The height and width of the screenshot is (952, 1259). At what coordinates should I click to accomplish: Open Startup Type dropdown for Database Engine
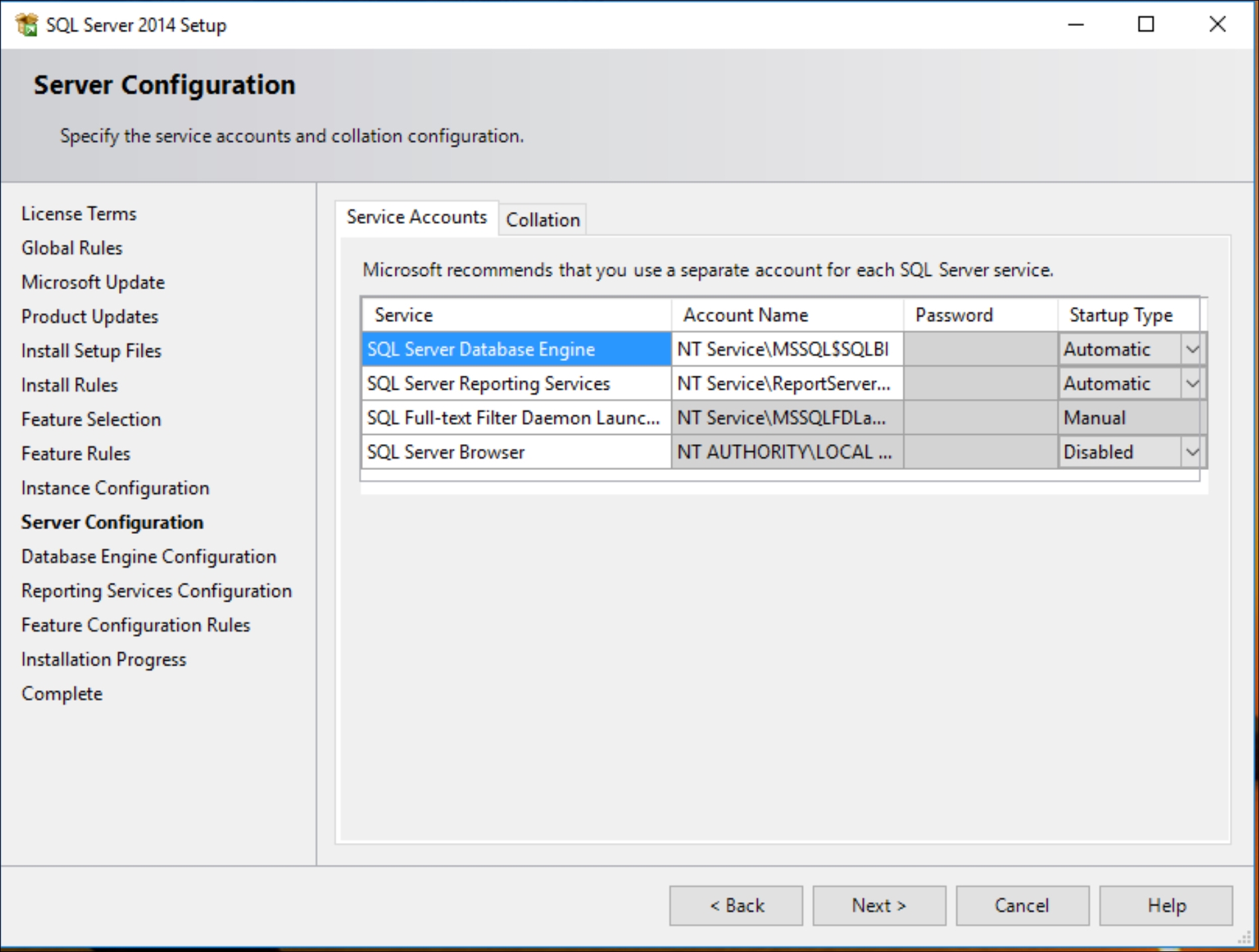point(1192,349)
